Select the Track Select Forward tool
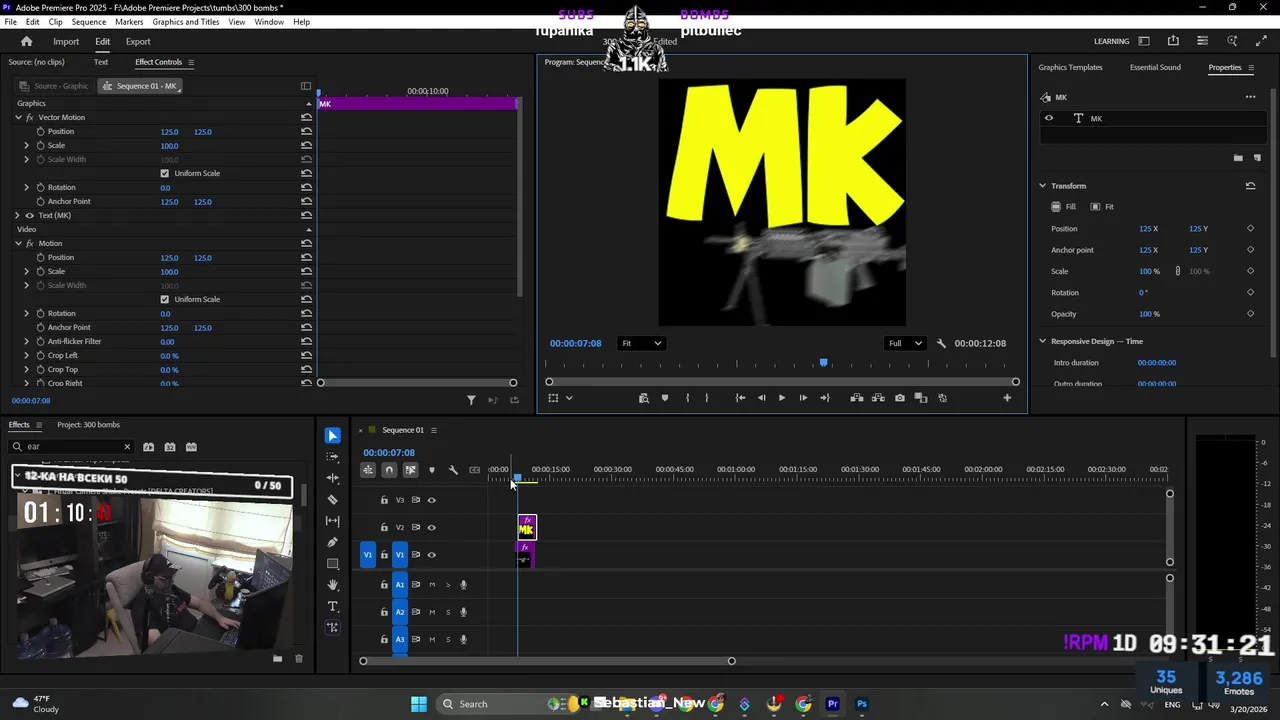Image resolution: width=1280 pixels, height=720 pixels. tap(333, 457)
